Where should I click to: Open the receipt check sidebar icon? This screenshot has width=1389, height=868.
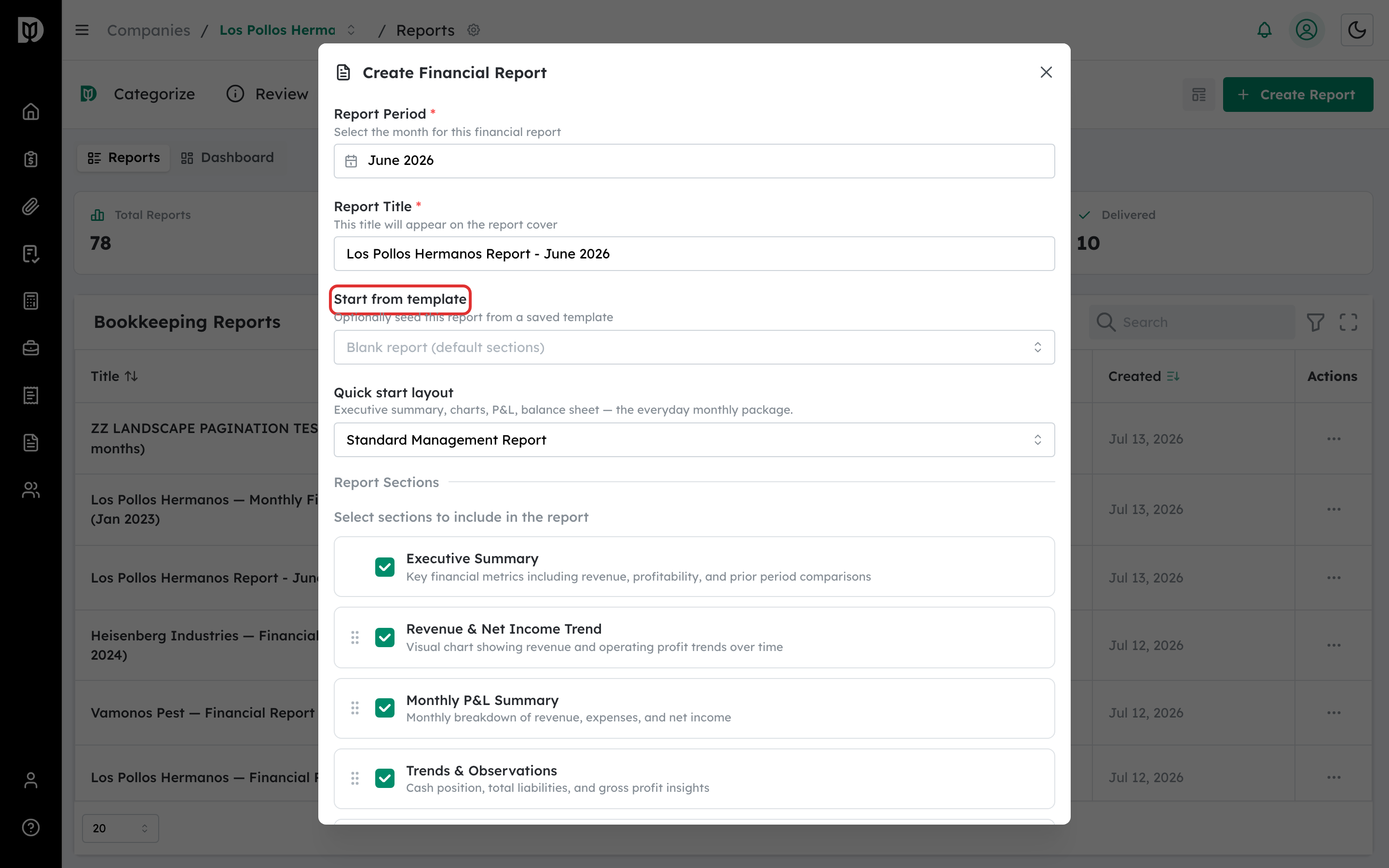point(30,254)
